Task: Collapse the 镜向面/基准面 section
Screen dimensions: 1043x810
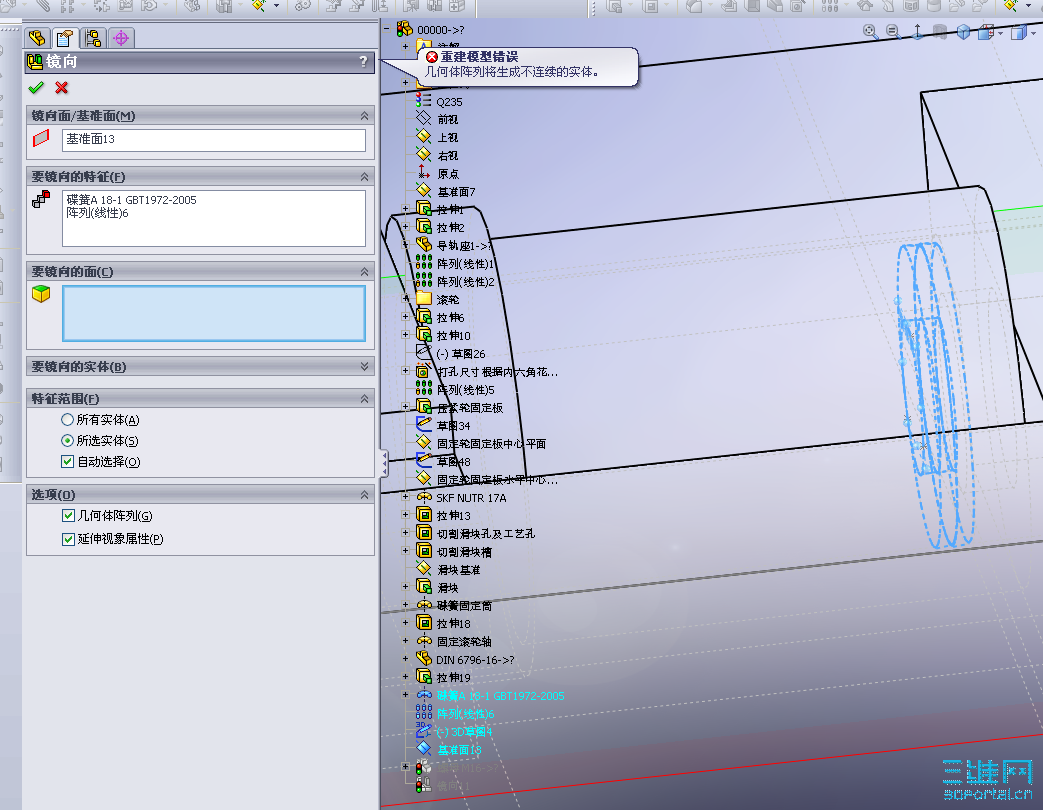Action: [365, 116]
